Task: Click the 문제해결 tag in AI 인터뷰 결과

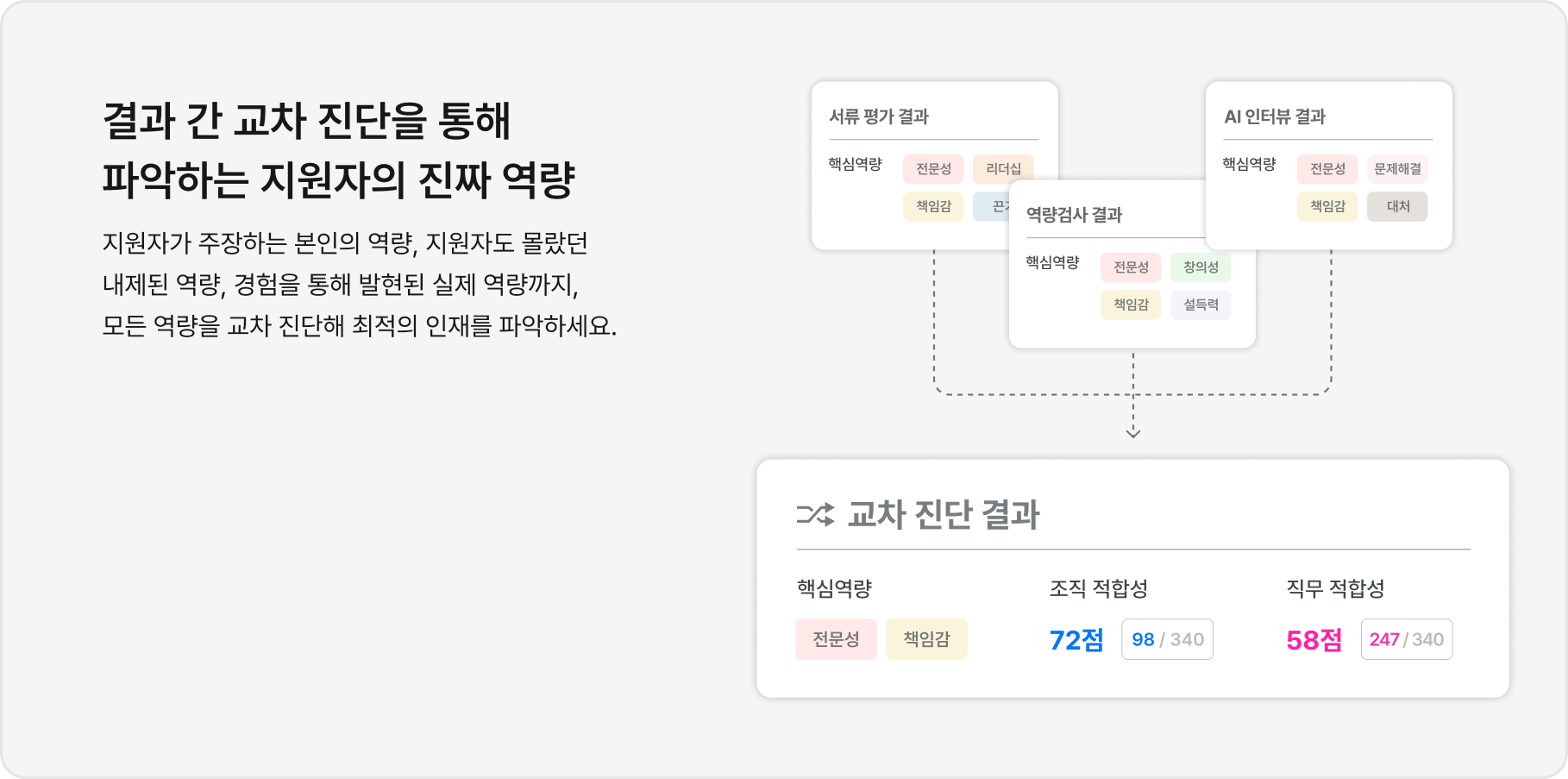Action: [x=1397, y=169]
